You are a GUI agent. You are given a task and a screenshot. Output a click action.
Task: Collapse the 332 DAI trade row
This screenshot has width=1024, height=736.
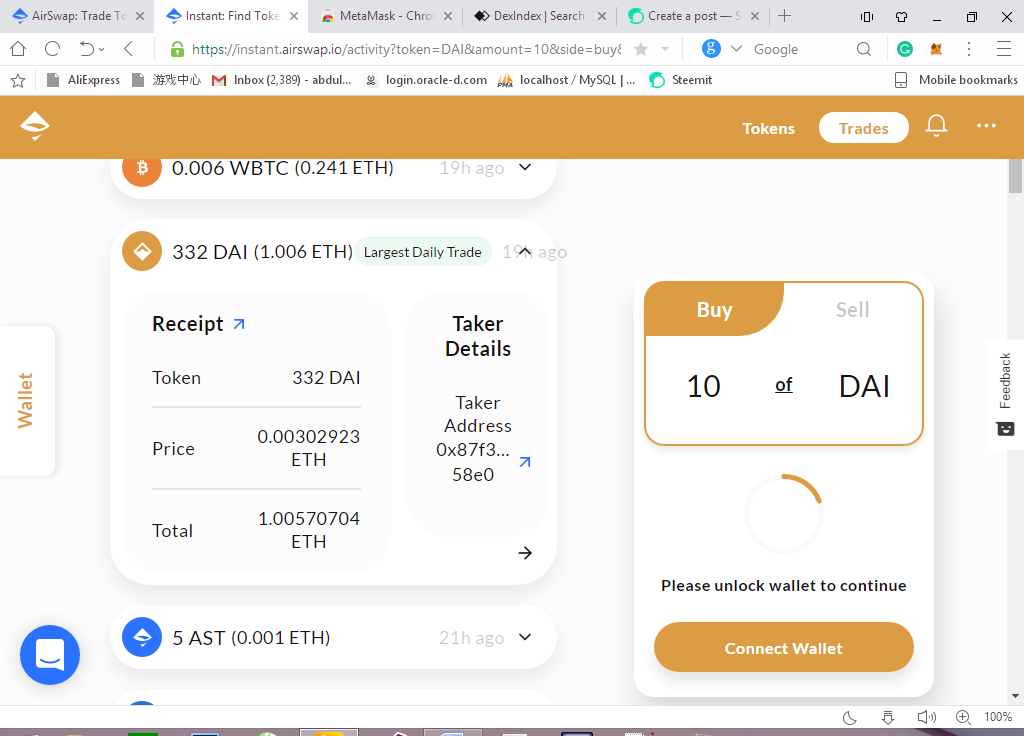pos(525,251)
